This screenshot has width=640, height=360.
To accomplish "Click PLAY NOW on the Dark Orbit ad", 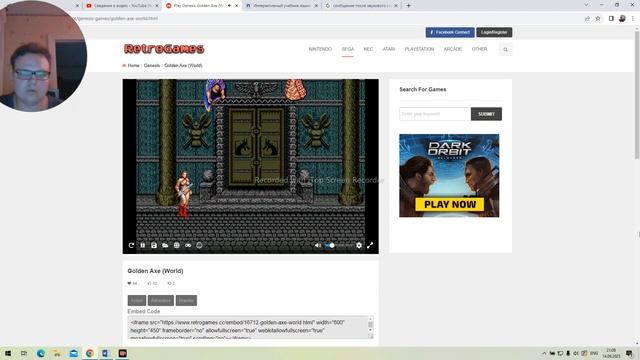I will pyautogui.click(x=450, y=204).
